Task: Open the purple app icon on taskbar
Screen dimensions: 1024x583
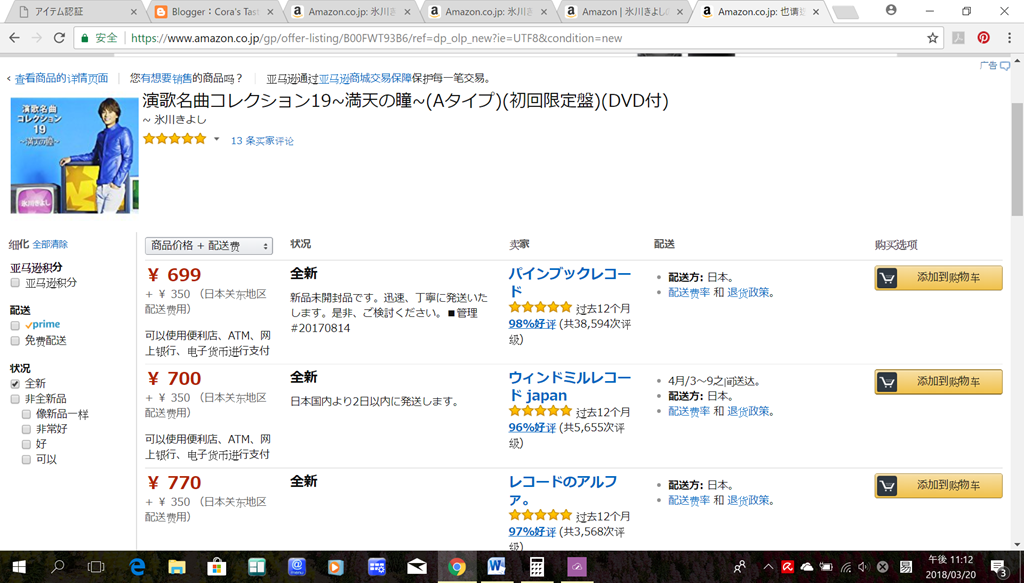Action: pyautogui.click(x=577, y=567)
